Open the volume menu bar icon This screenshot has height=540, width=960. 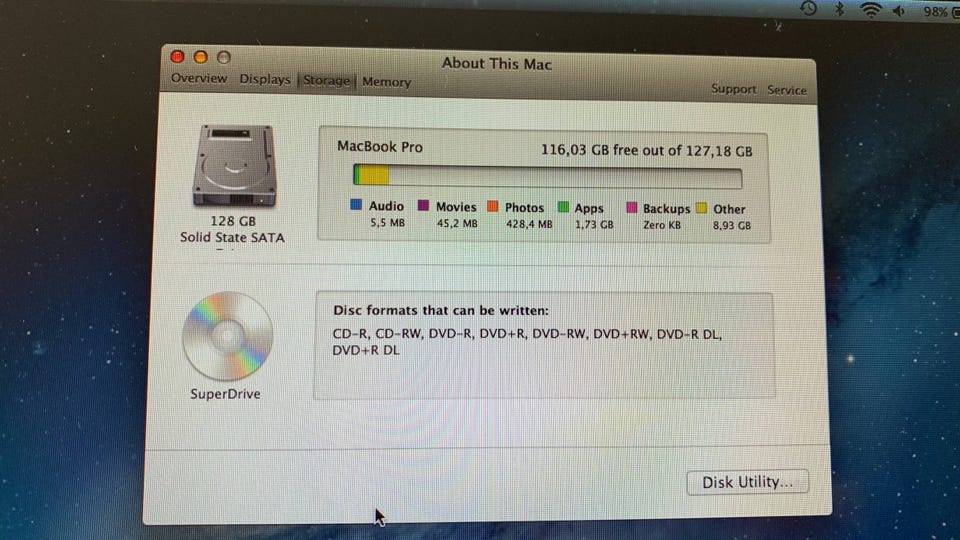coord(899,11)
